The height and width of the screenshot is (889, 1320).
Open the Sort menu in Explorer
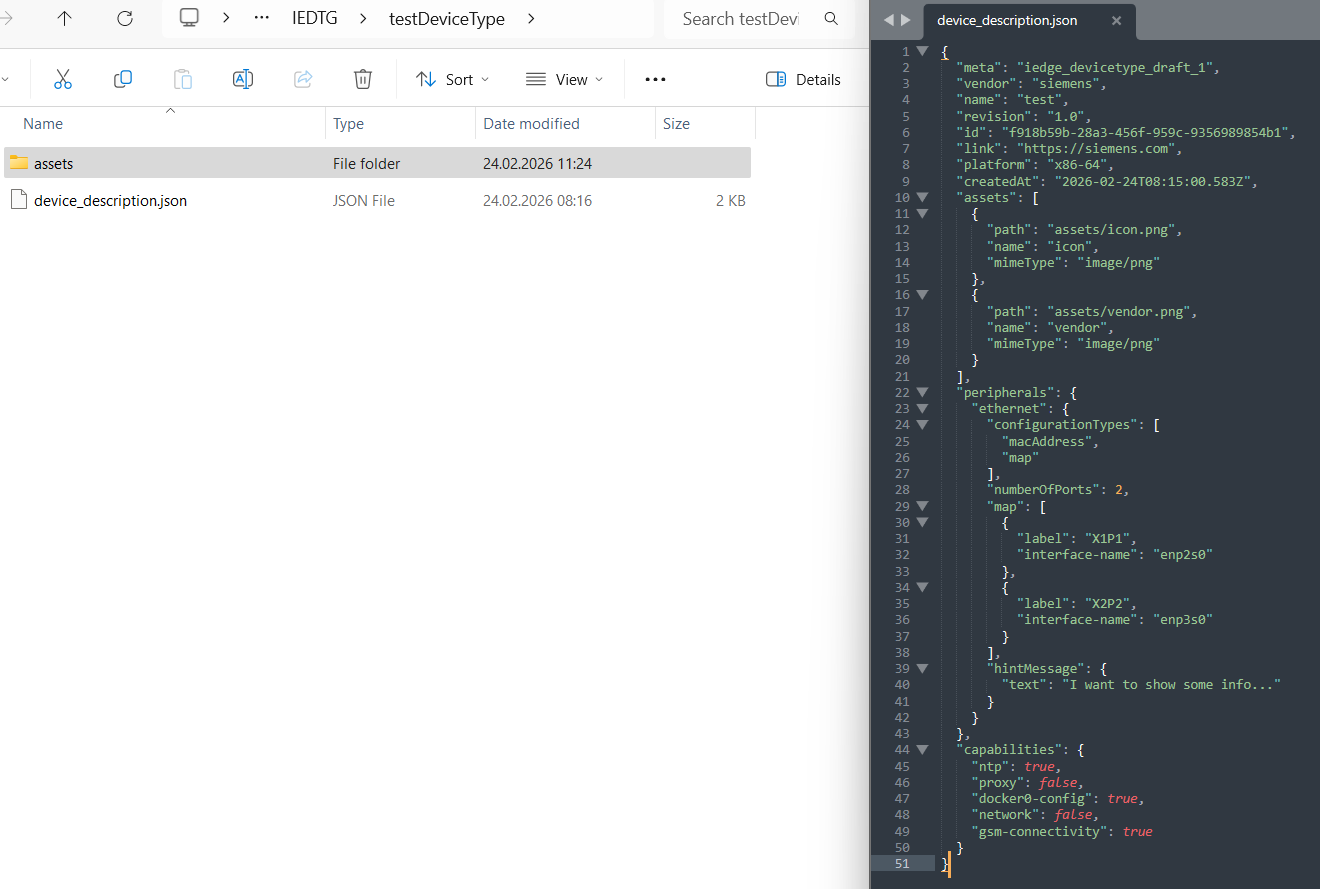point(453,79)
